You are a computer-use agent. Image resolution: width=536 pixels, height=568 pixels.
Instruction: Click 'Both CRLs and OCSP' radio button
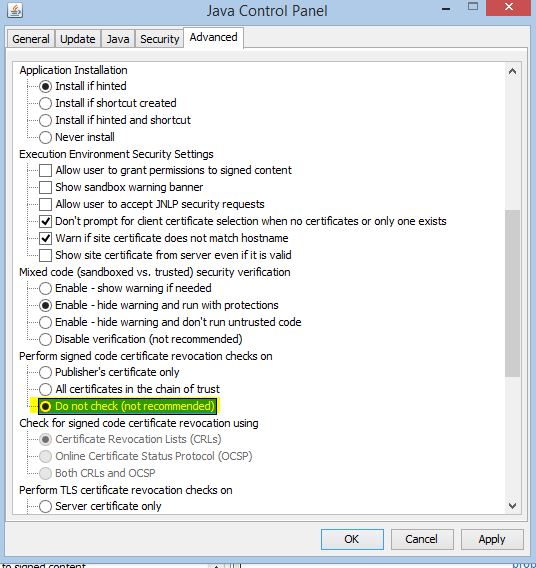[45, 473]
